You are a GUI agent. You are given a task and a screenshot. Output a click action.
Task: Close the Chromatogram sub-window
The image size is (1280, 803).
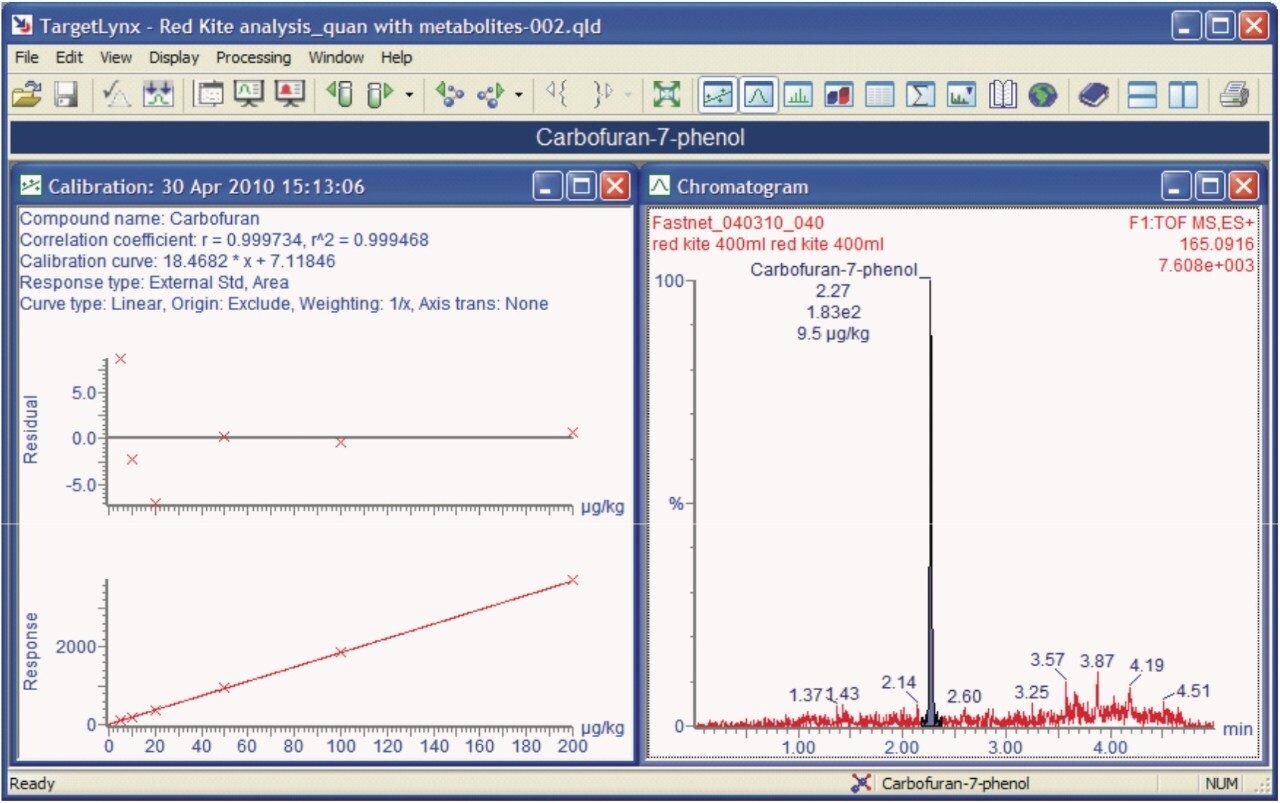(x=1243, y=186)
